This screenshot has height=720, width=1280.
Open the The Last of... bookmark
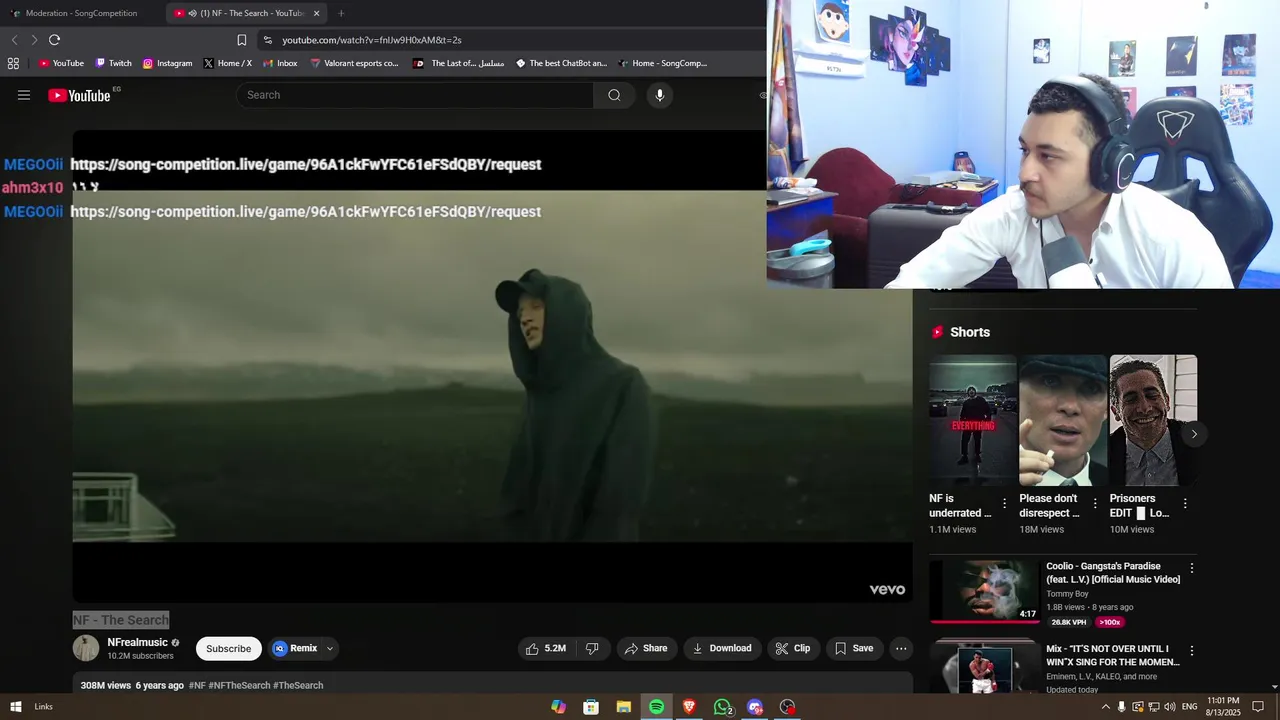458,63
